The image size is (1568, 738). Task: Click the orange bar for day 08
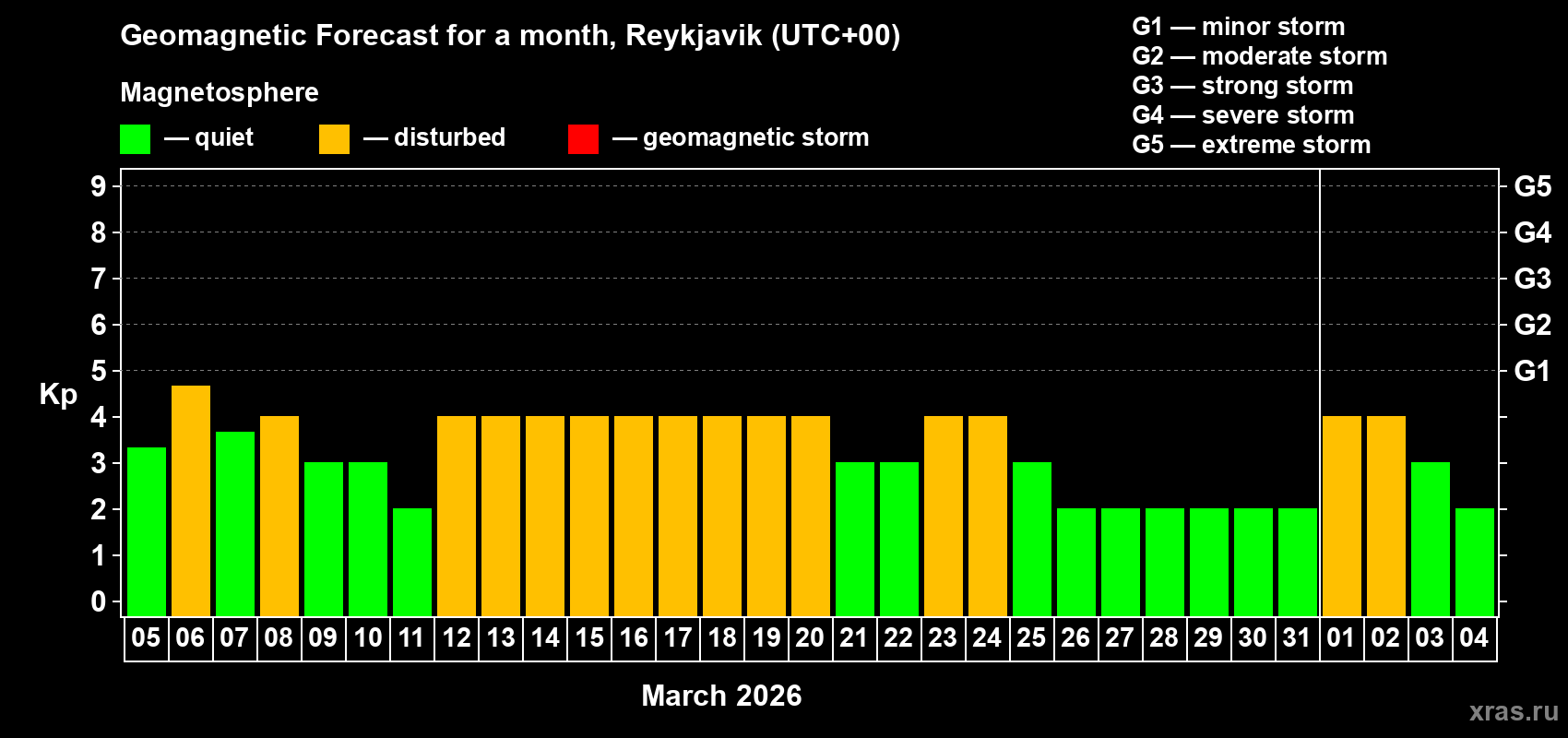coord(279,517)
